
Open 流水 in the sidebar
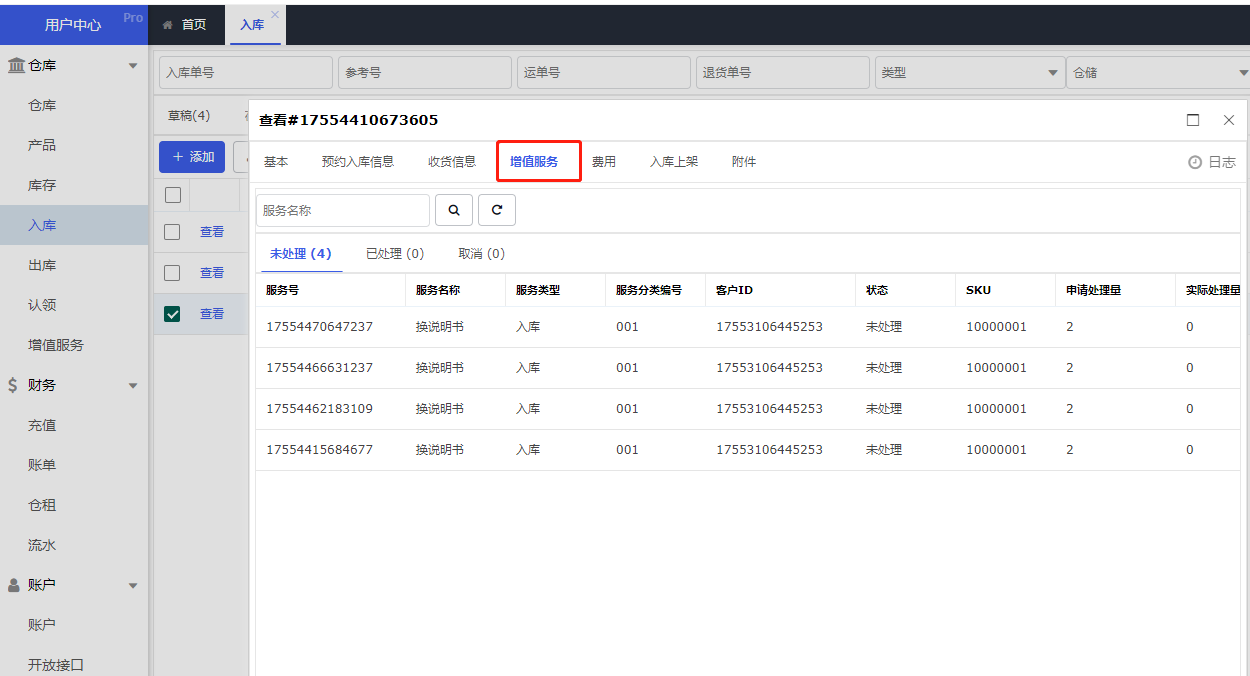(42, 545)
